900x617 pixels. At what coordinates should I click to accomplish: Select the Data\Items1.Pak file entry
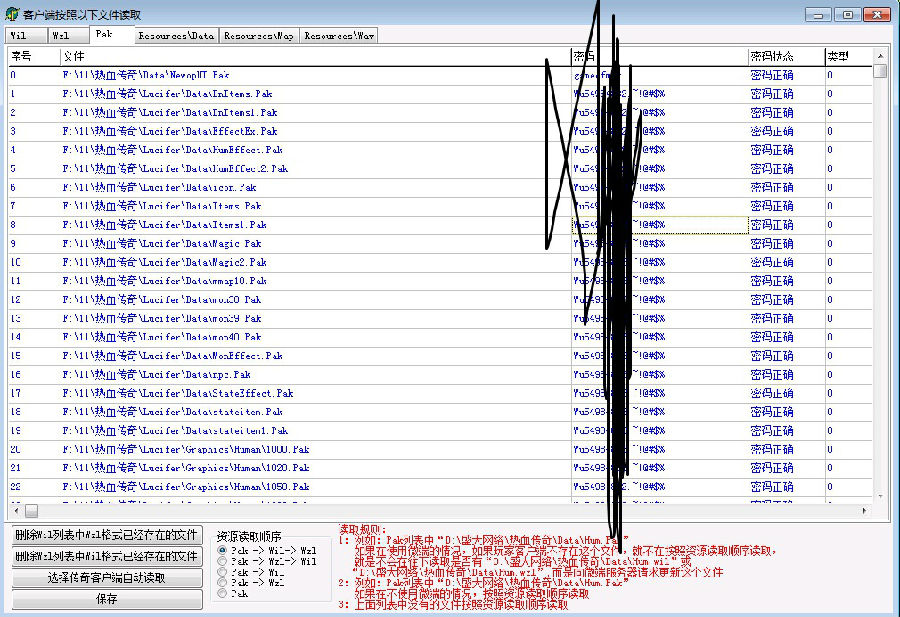[x=164, y=224]
